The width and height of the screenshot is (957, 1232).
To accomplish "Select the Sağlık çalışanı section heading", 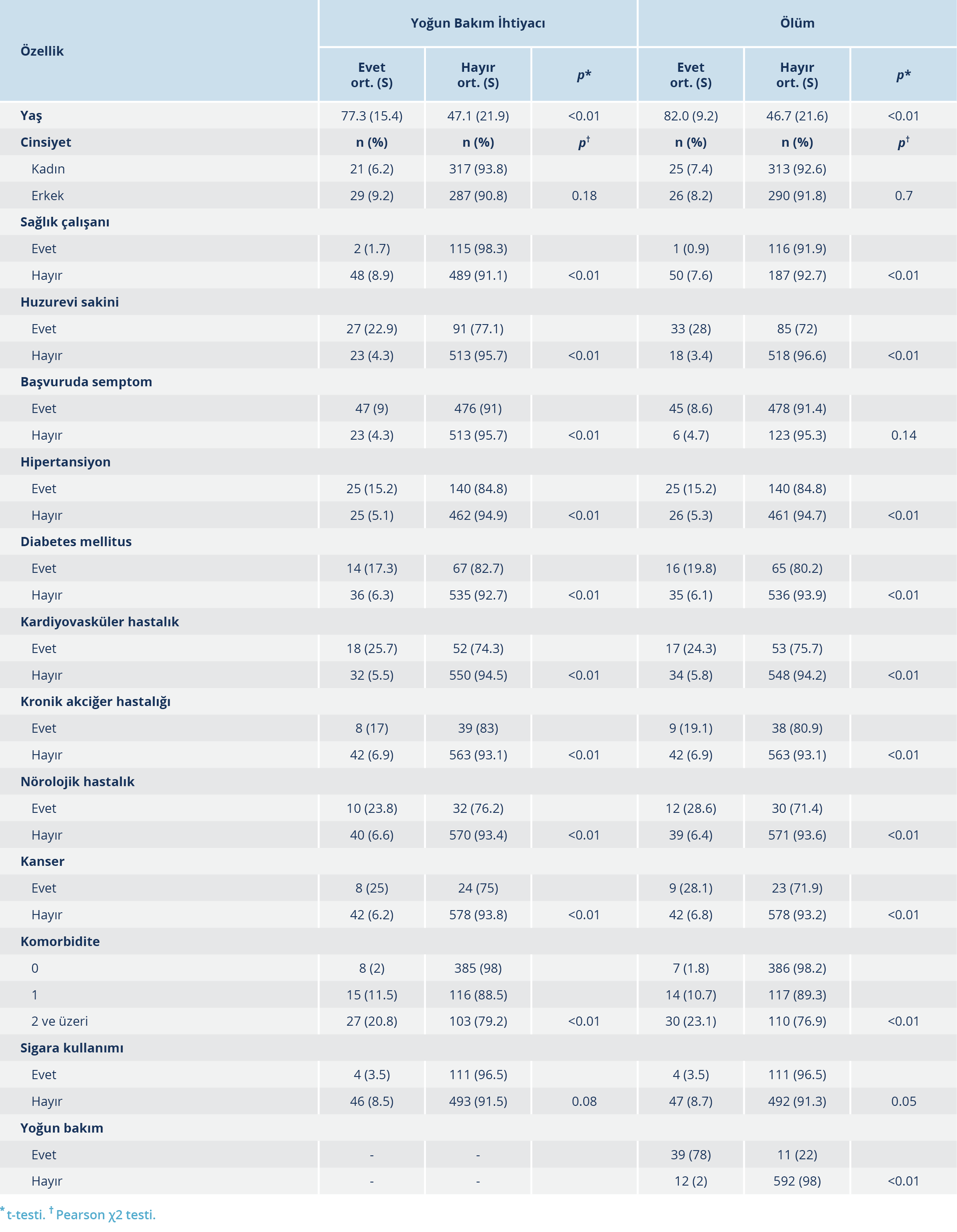I will tap(65, 222).
